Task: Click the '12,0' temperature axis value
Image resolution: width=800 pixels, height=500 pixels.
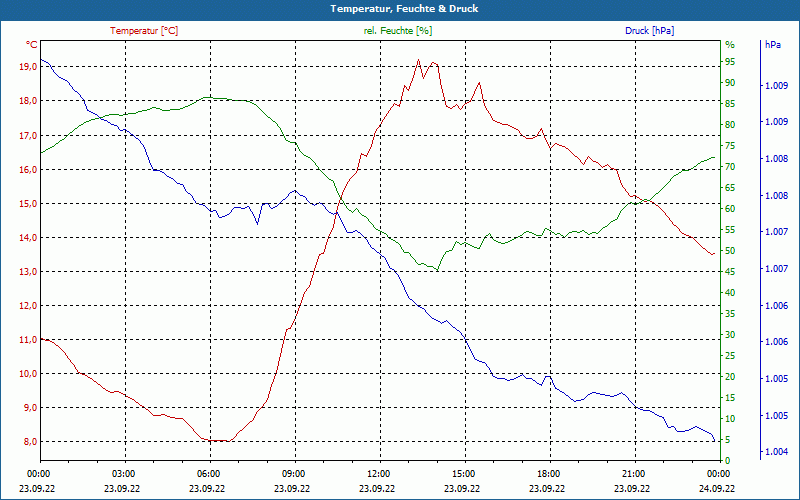Action: 29,306
